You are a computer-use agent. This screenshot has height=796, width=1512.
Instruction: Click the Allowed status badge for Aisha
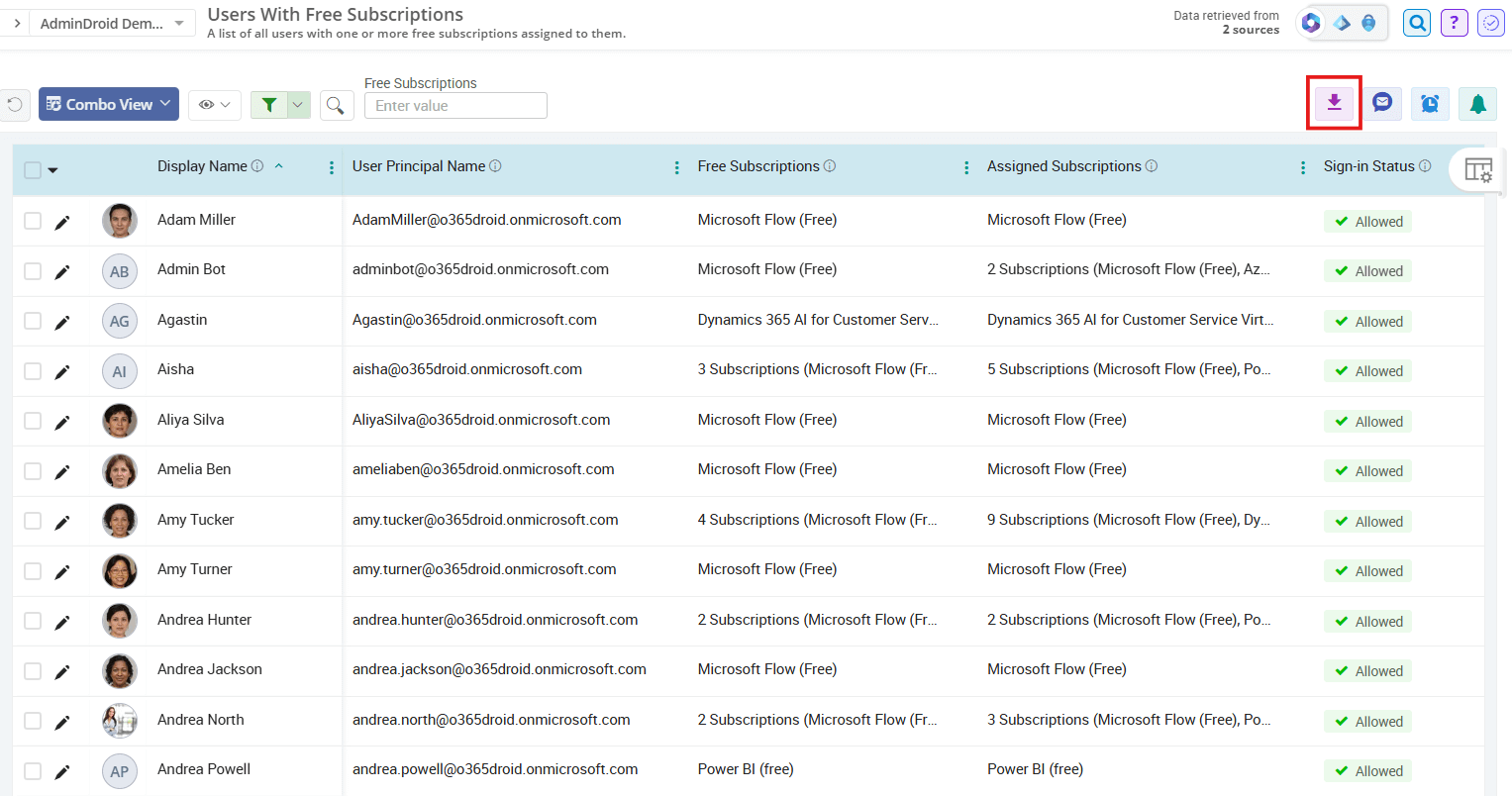[x=1367, y=370]
